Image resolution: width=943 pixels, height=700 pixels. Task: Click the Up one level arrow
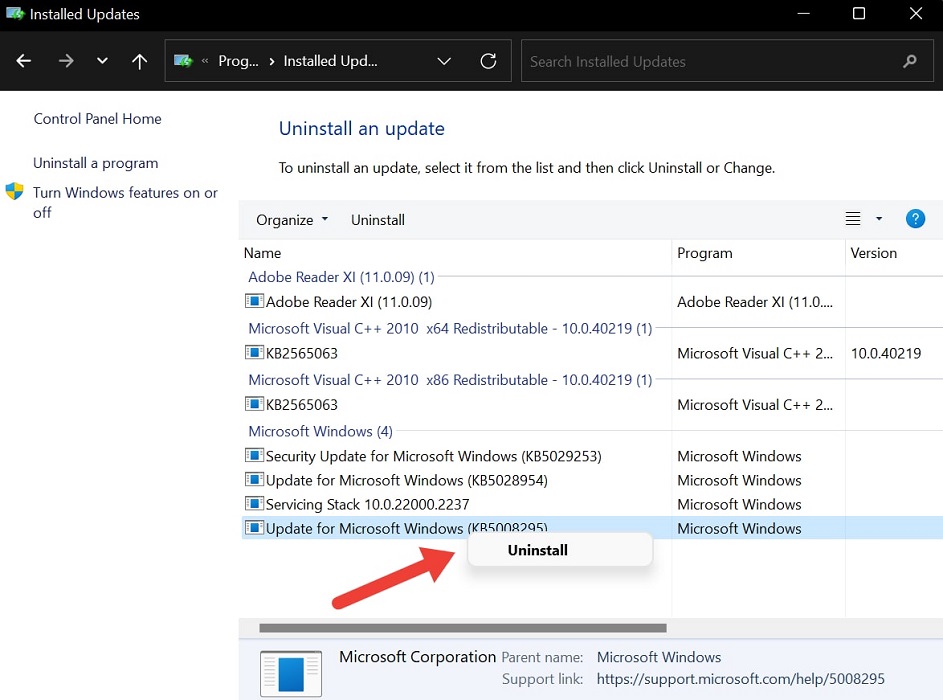point(139,61)
